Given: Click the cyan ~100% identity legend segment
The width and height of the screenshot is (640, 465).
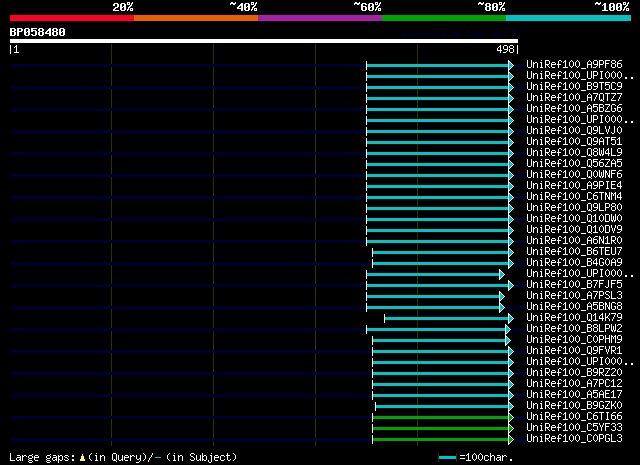Looking at the screenshot, I should 569,18.
